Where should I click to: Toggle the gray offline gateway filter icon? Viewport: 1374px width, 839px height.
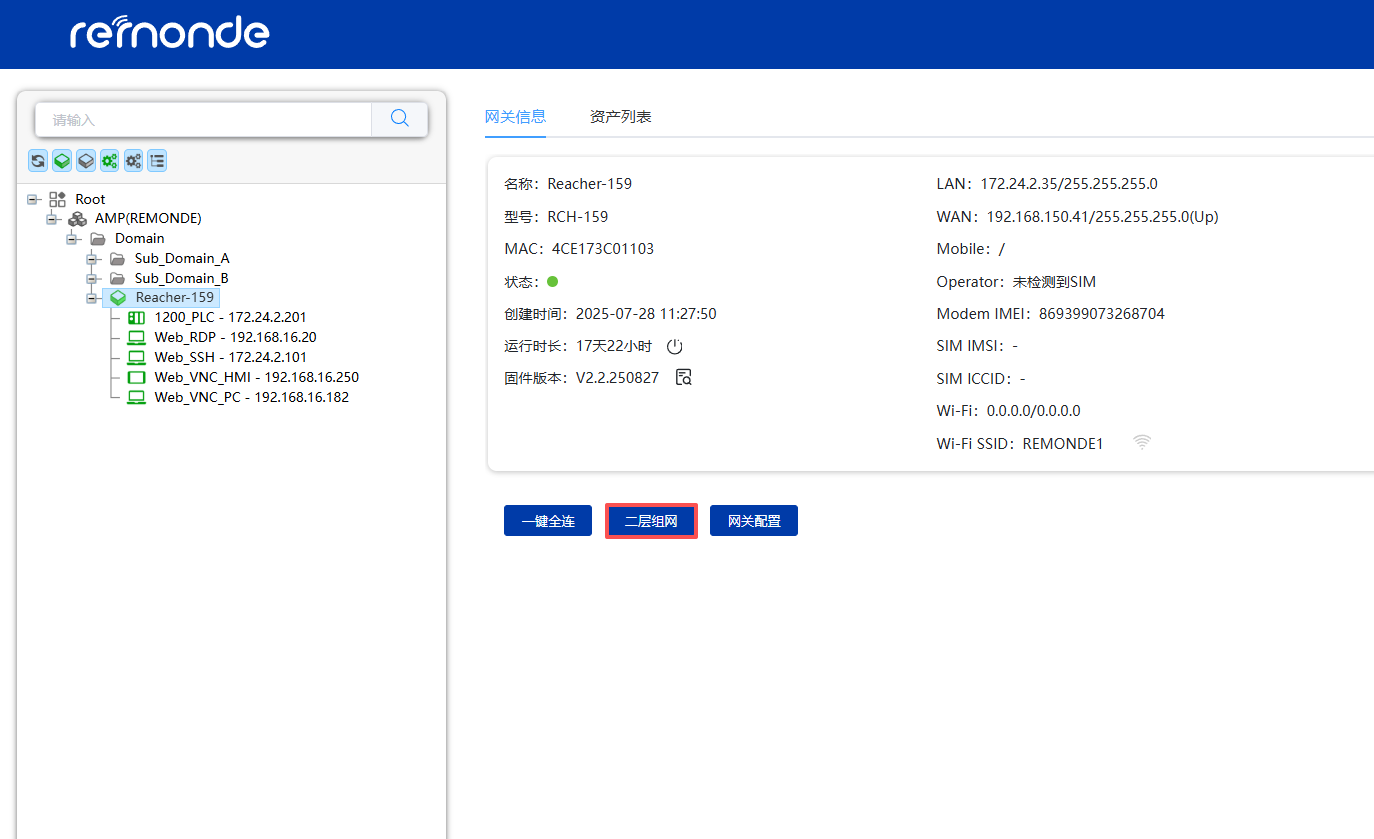(86, 160)
